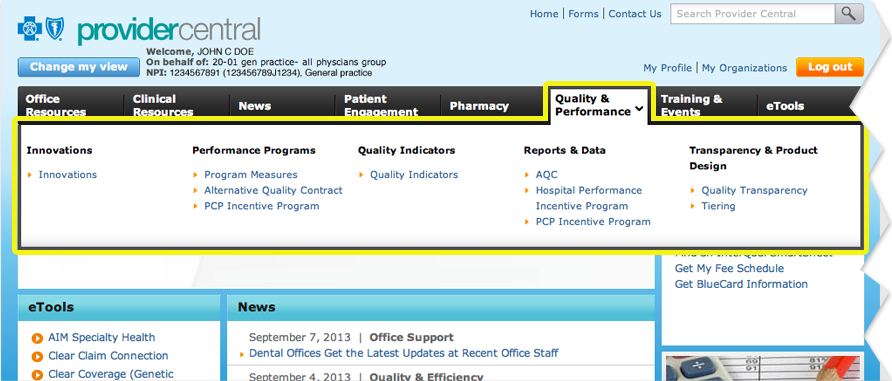
Task: Open the News menu tab
Action: click(282, 105)
